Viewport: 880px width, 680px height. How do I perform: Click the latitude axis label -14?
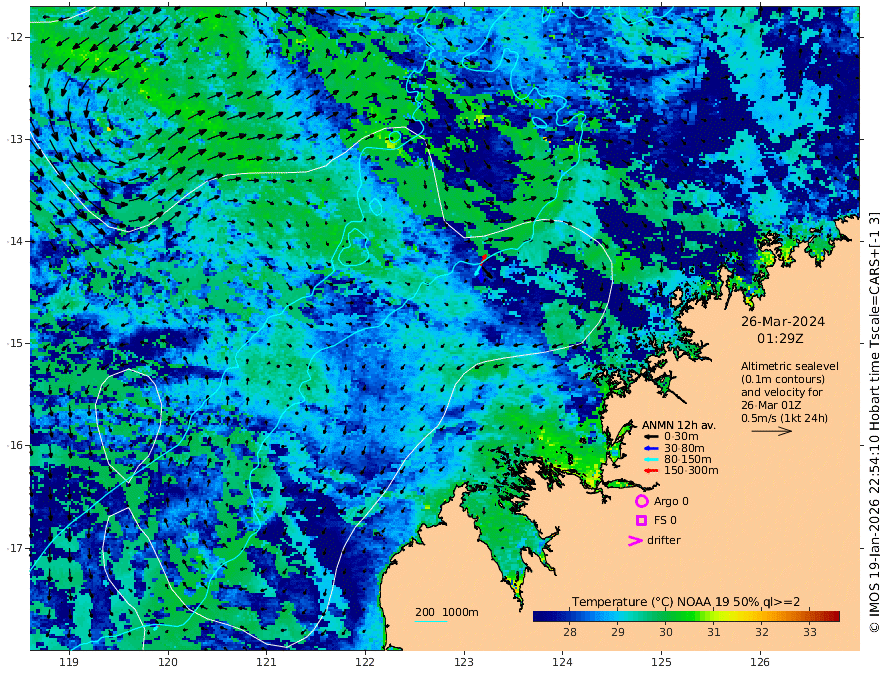15,241
